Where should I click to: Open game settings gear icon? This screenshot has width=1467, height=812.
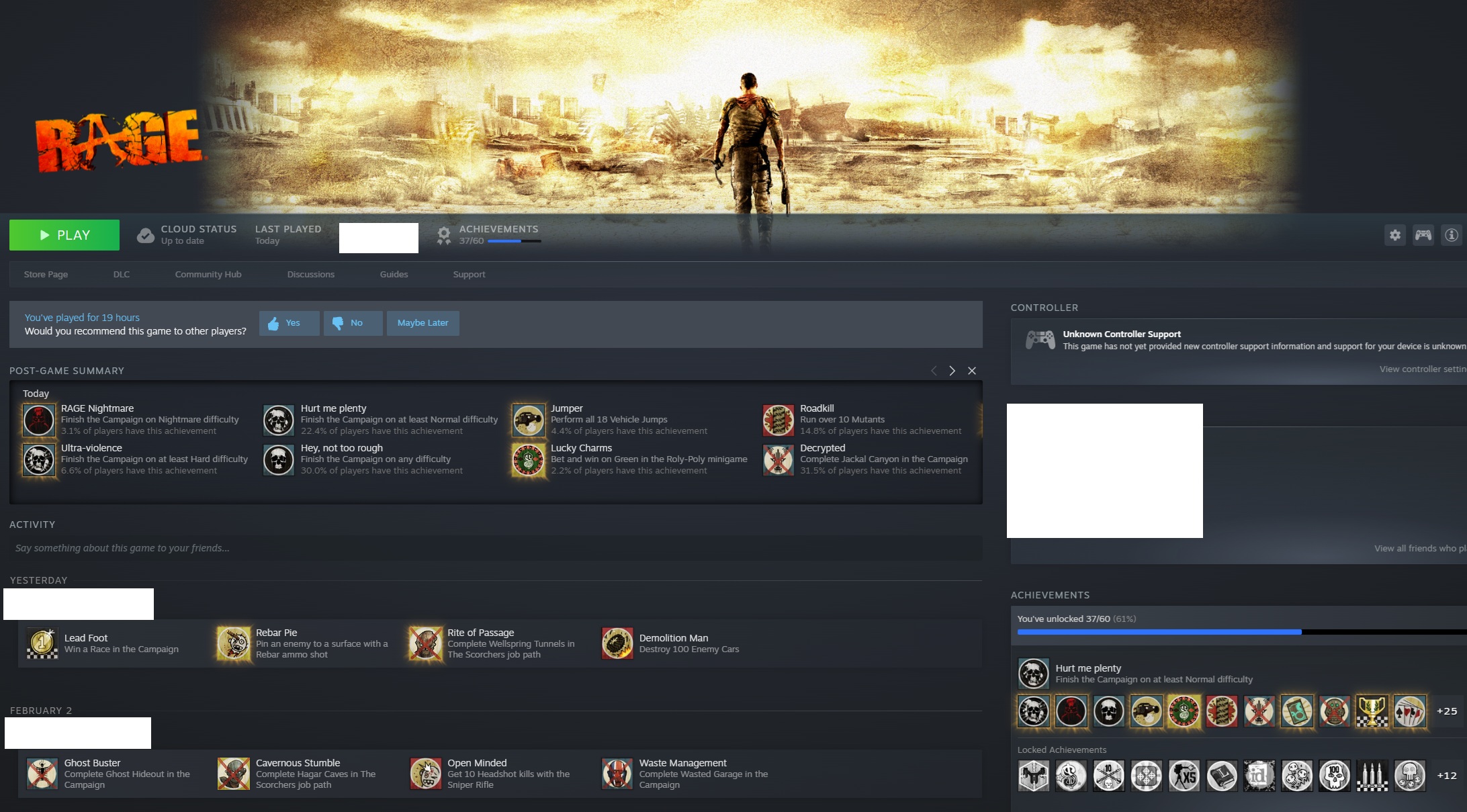point(1395,235)
